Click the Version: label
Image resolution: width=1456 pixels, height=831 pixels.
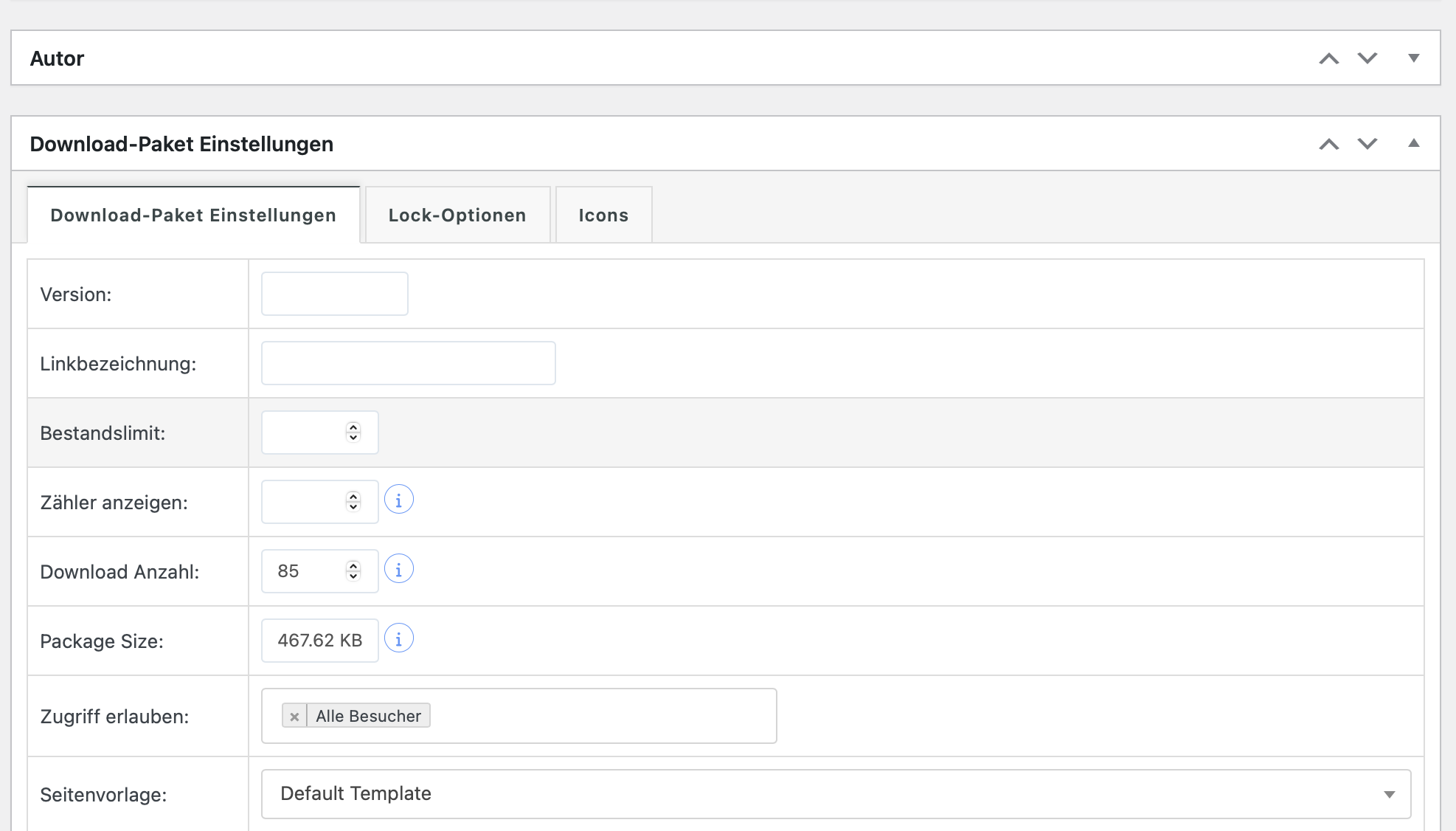pyautogui.click(x=76, y=294)
